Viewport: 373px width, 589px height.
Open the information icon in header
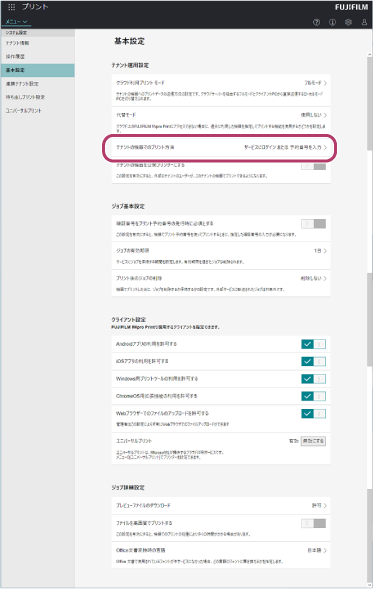coord(332,22)
